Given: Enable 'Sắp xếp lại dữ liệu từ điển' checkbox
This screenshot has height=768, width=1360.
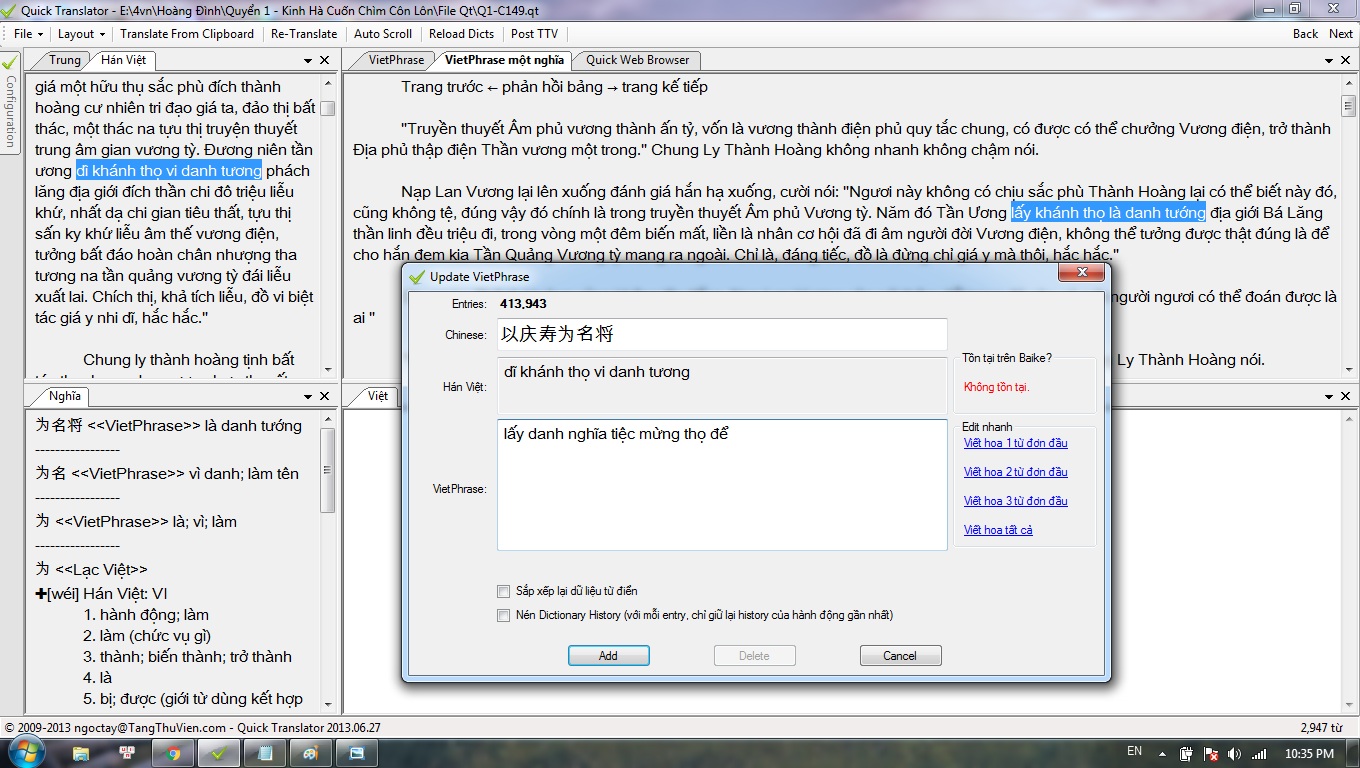Looking at the screenshot, I should pyautogui.click(x=504, y=591).
